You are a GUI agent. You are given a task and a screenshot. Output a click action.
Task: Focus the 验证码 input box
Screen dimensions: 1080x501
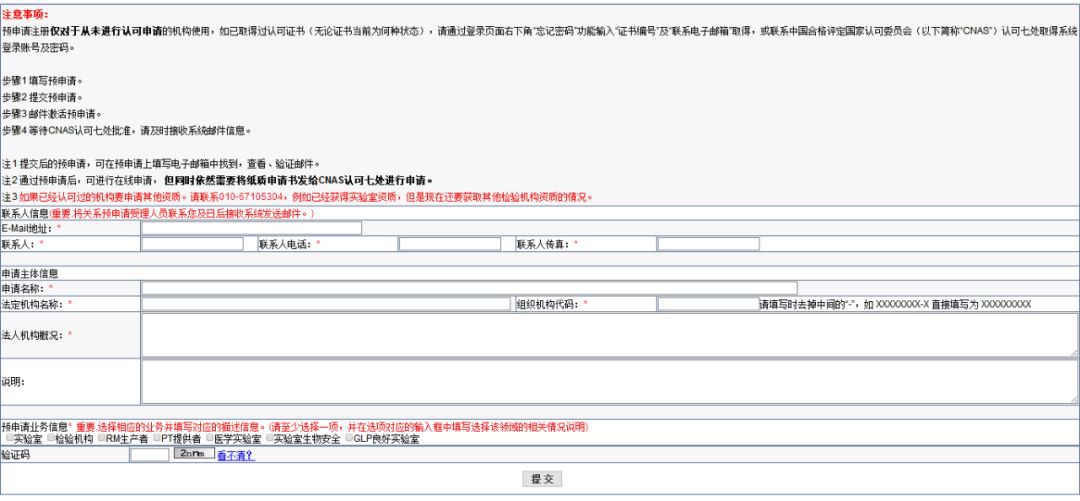(x=150, y=455)
